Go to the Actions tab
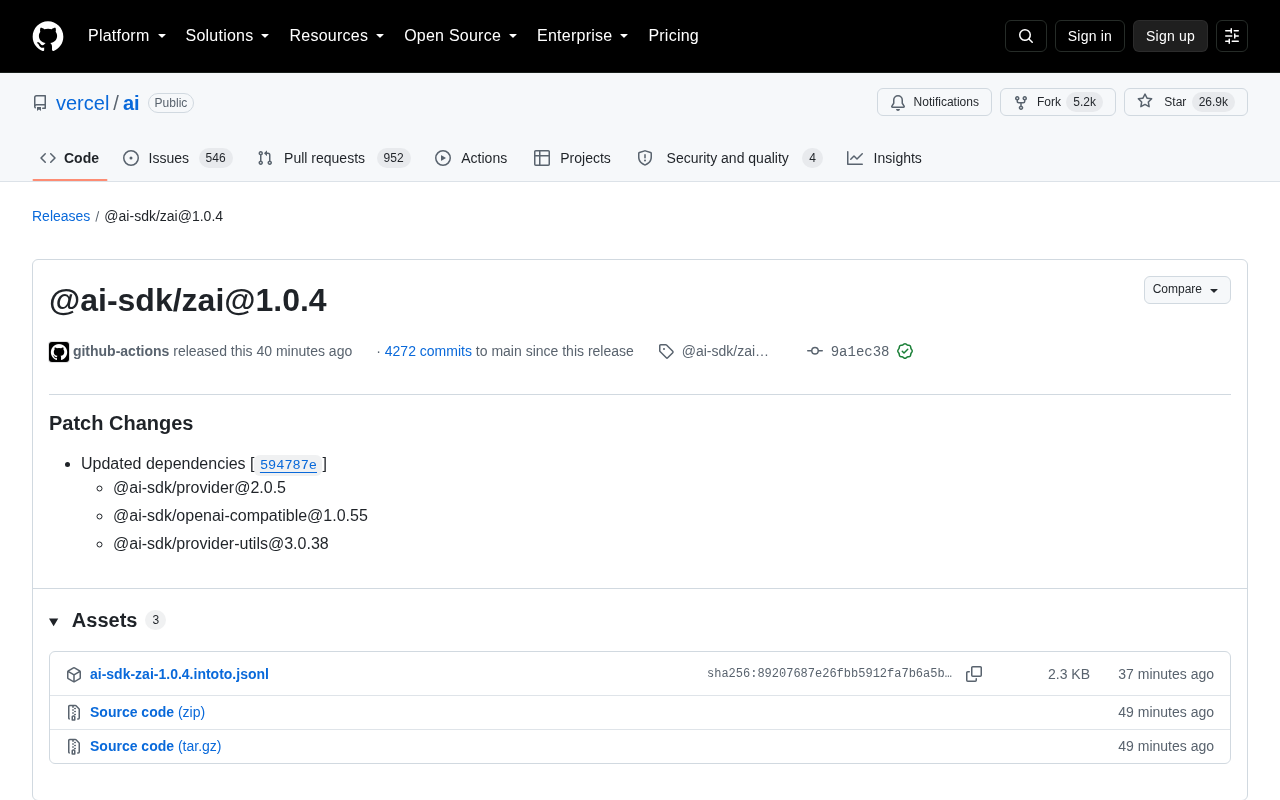This screenshot has height=800, width=1280. pos(471,158)
